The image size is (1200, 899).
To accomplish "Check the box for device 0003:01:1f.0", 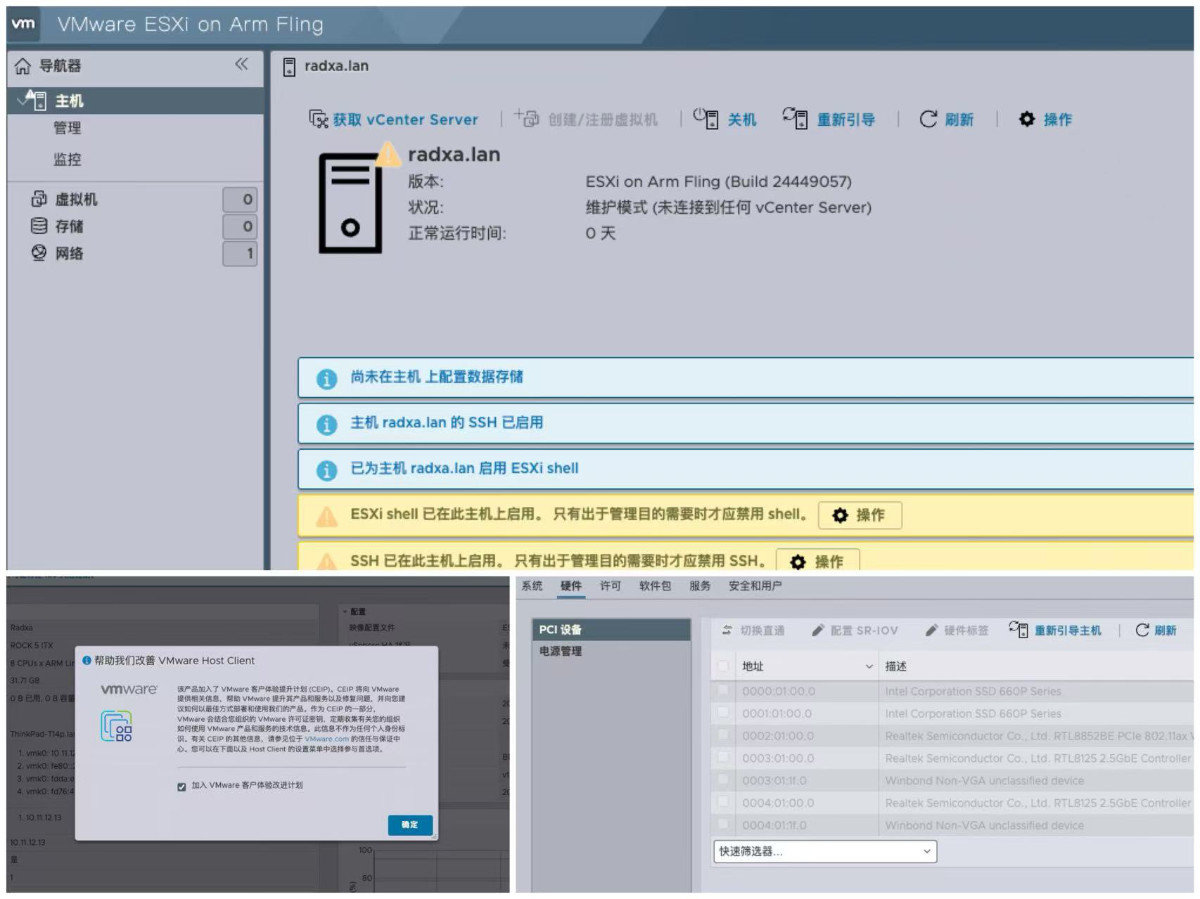I will (724, 780).
